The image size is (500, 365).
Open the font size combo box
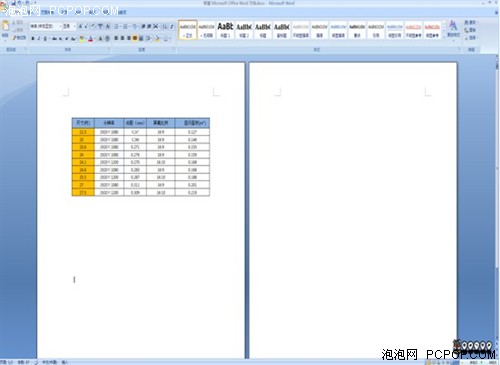[69, 26]
